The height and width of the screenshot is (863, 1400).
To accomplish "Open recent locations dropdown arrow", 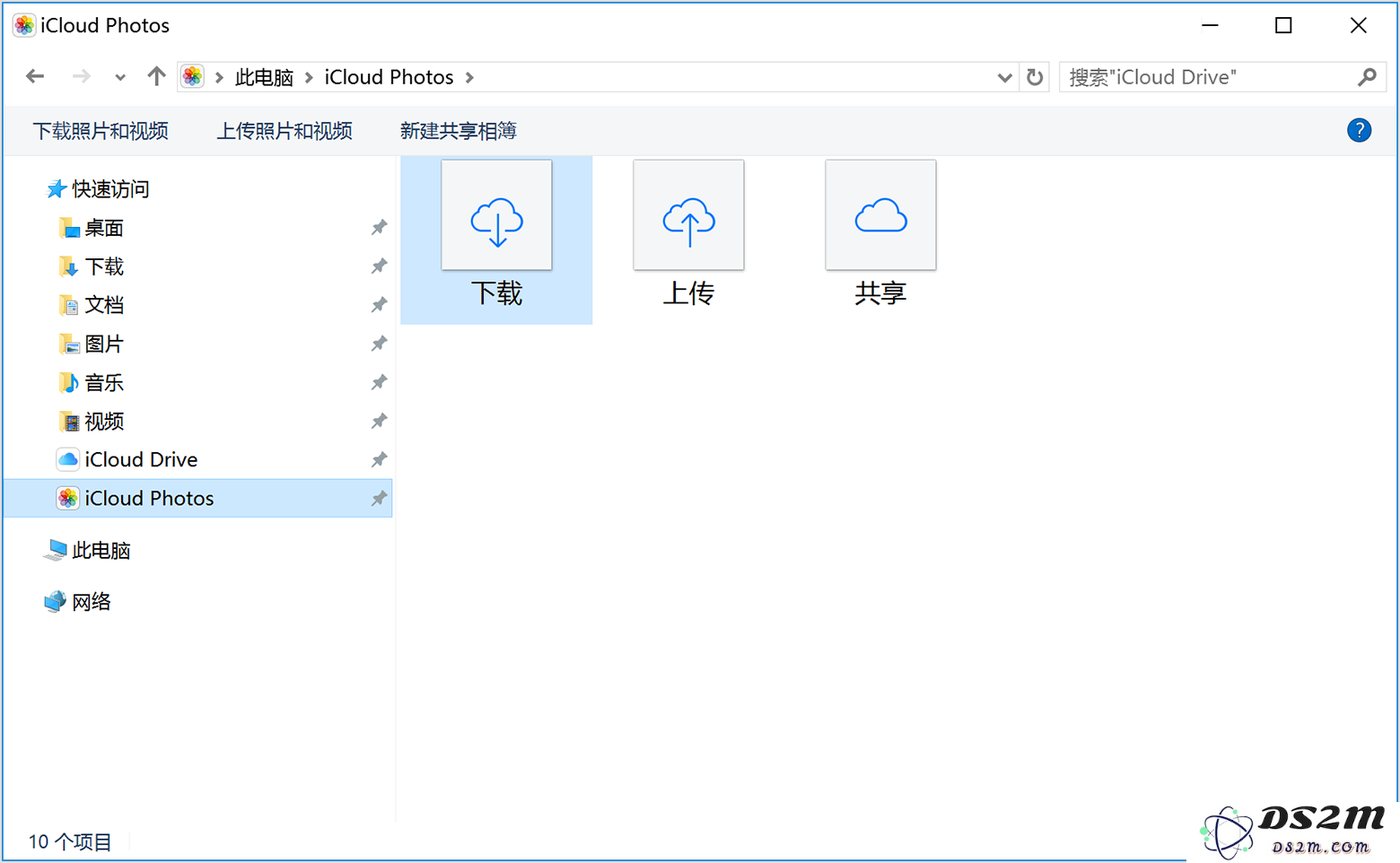I will 120,77.
